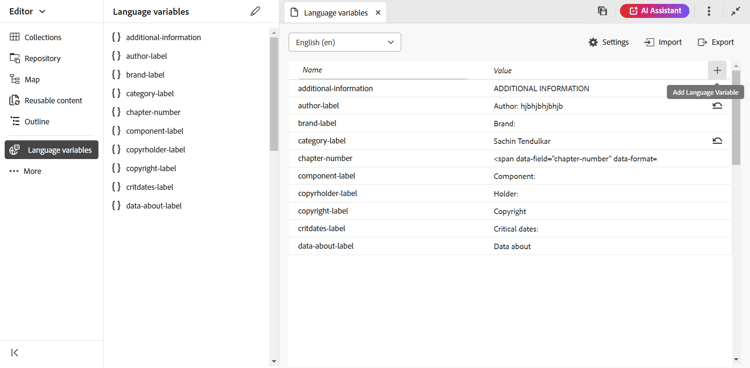Open the vertical three-dot menu at top right
Viewport: 750px width, 368px height.
(709, 11)
